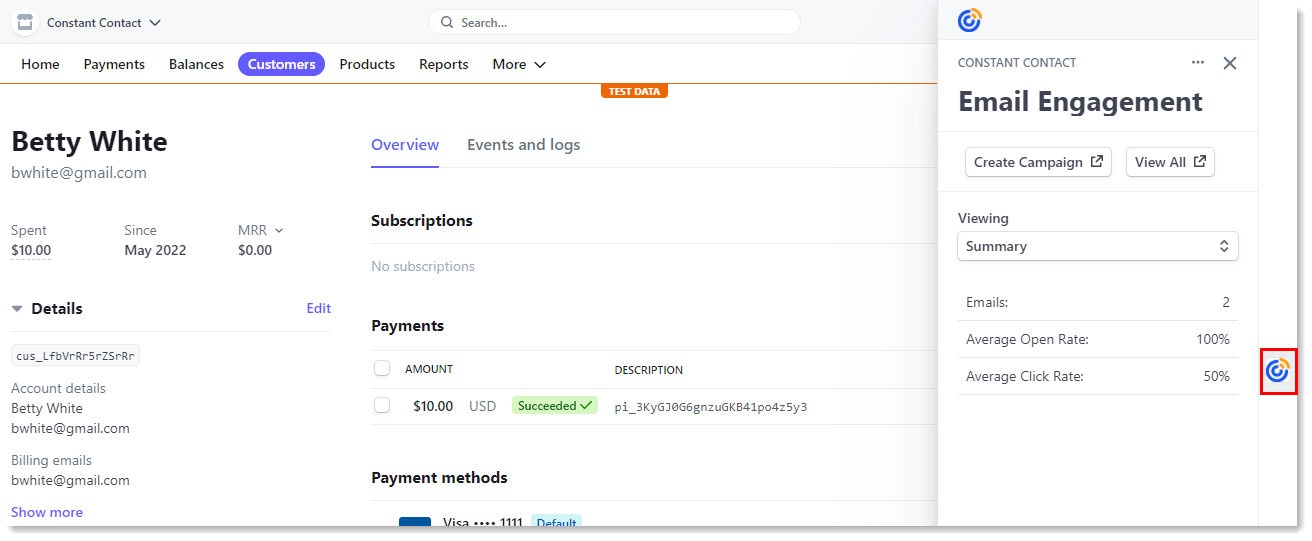Open the three-dots panel options menu
Image resolution: width=1312 pixels, height=541 pixels.
pyautogui.click(x=1198, y=63)
